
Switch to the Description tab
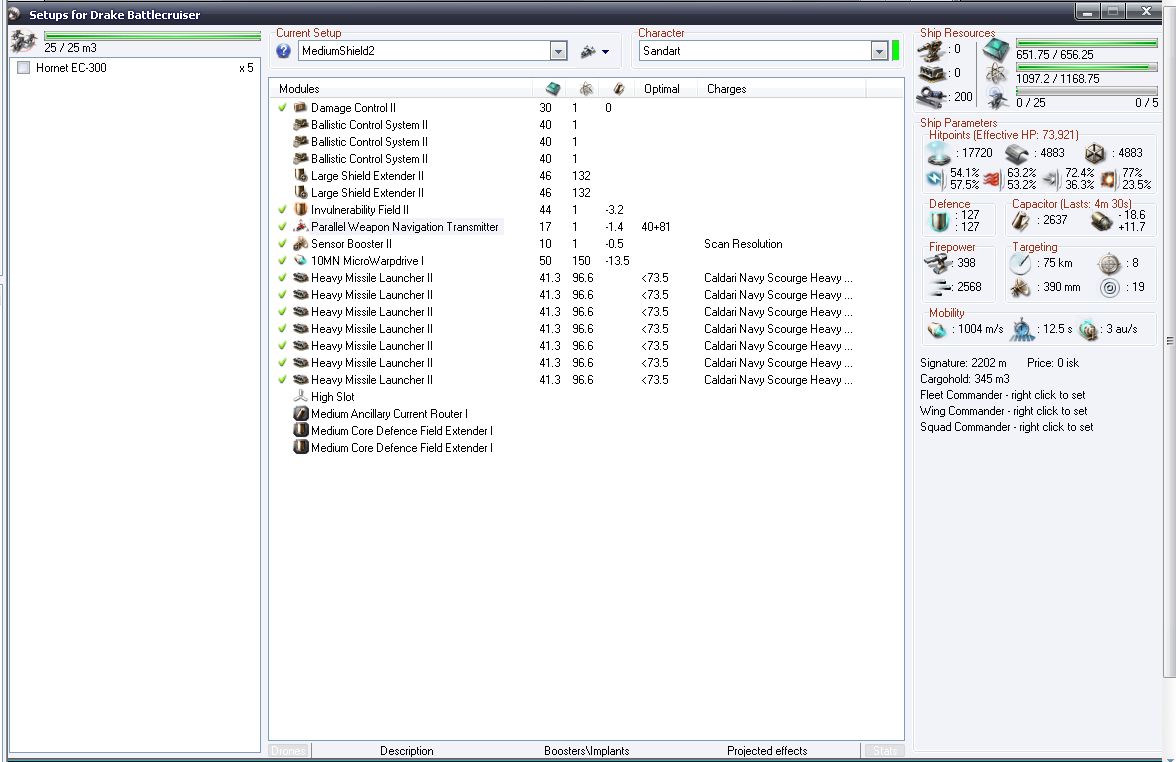pyautogui.click(x=406, y=751)
